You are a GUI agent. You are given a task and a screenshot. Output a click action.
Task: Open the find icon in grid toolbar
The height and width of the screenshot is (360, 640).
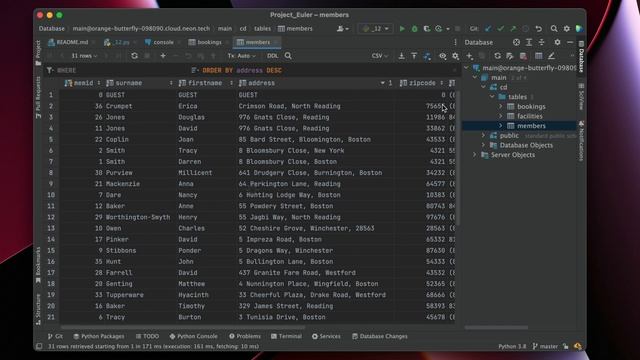[288, 56]
